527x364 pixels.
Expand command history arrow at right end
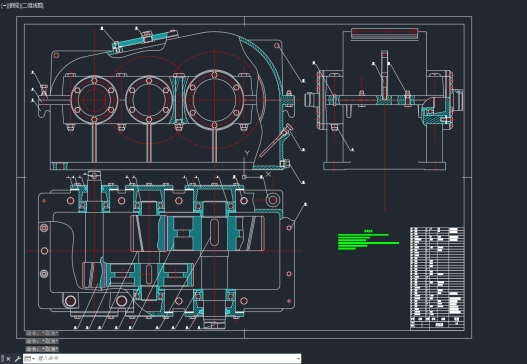click(x=298, y=359)
